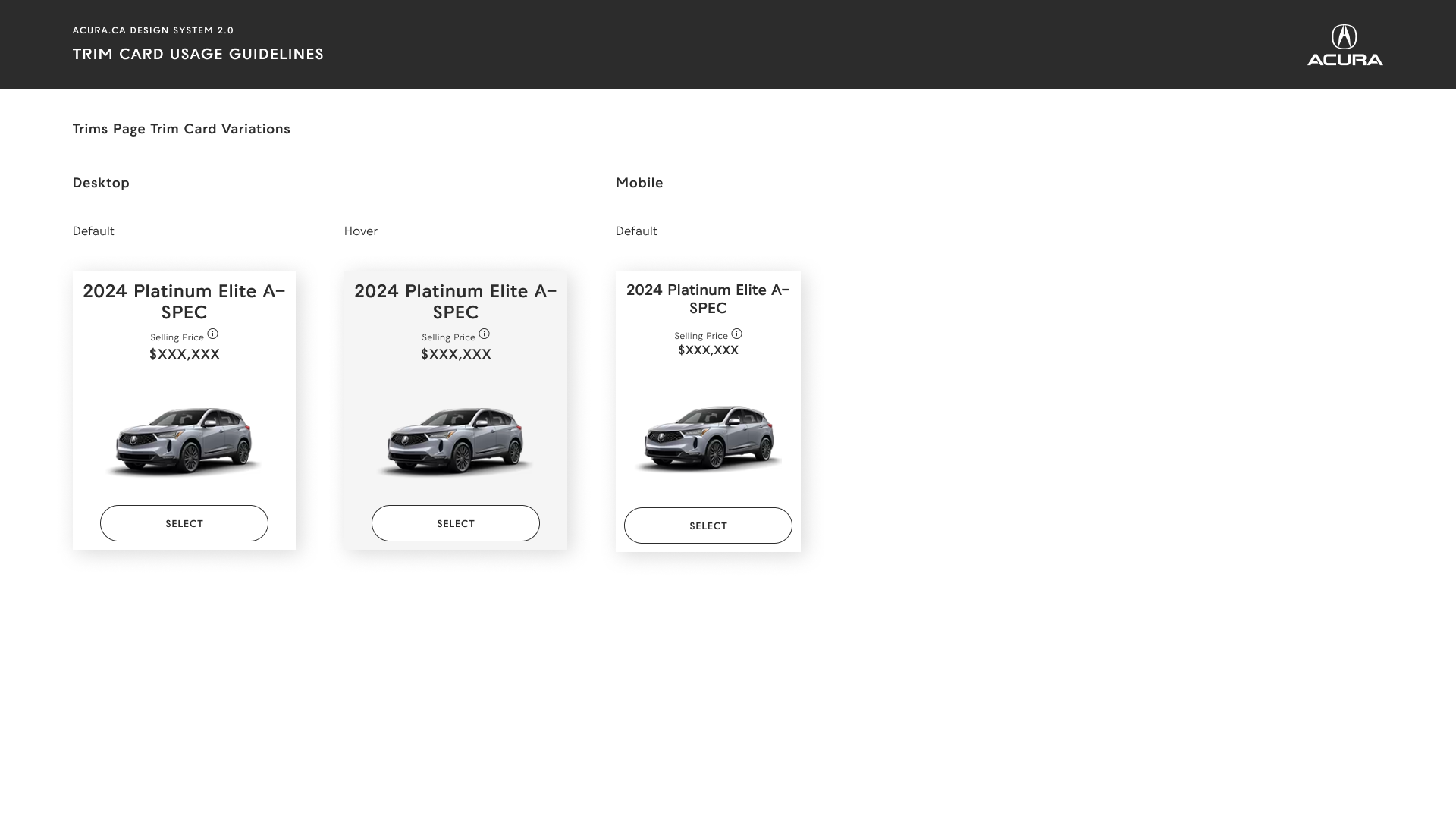The image size is (1456, 819).
Task: Click the trim title on Hover card
Action: [456, 301]
